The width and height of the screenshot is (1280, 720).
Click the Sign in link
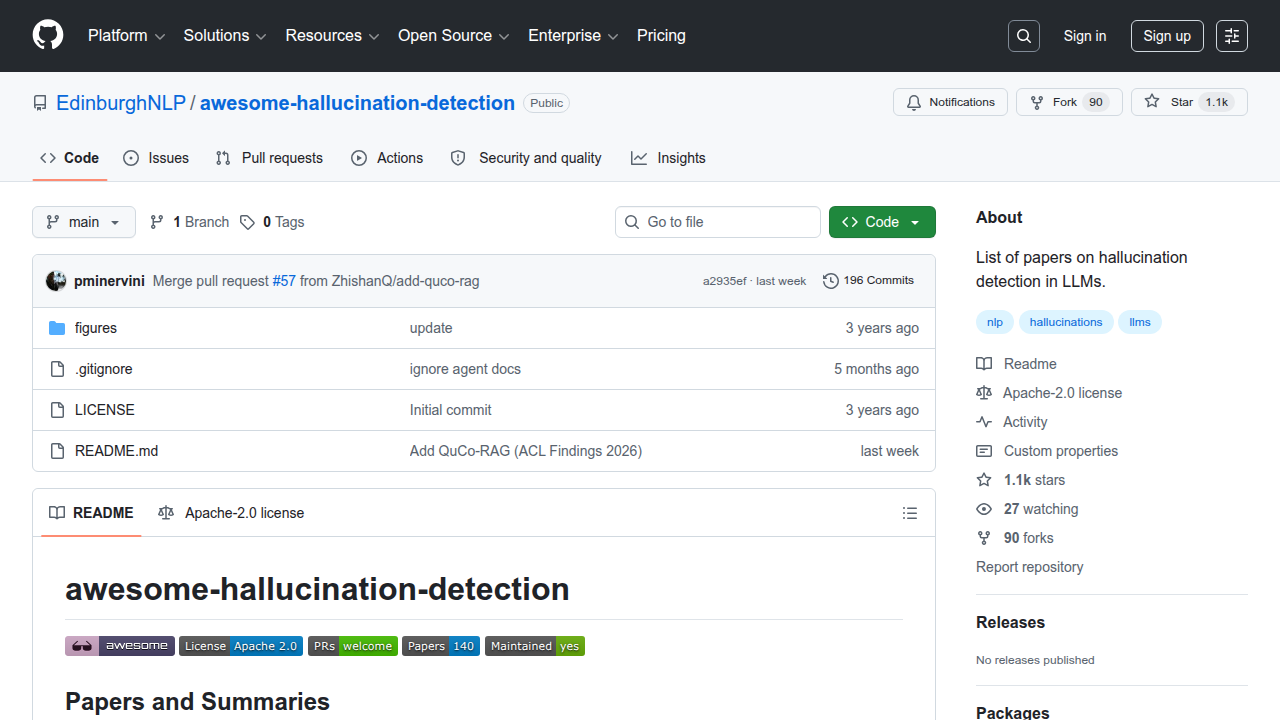click(x=1085, y=36)
